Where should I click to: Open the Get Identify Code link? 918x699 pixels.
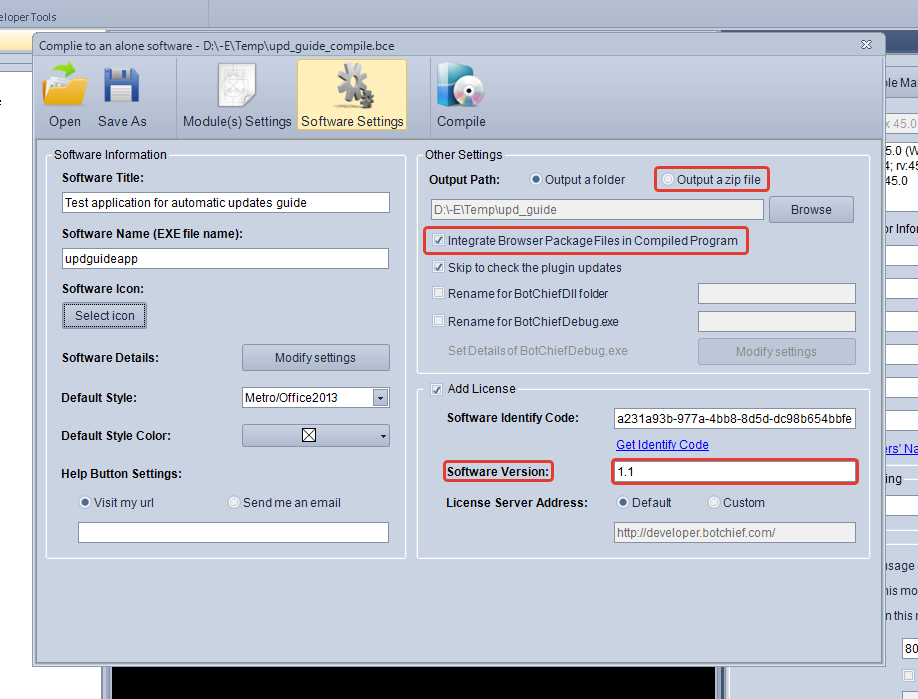click(662, 445)
